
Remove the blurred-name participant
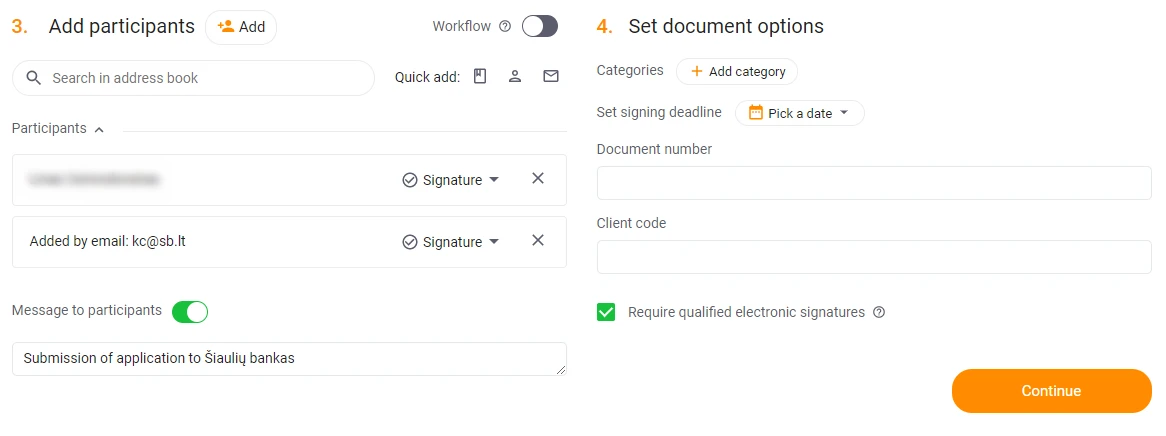tap(538, 179)
